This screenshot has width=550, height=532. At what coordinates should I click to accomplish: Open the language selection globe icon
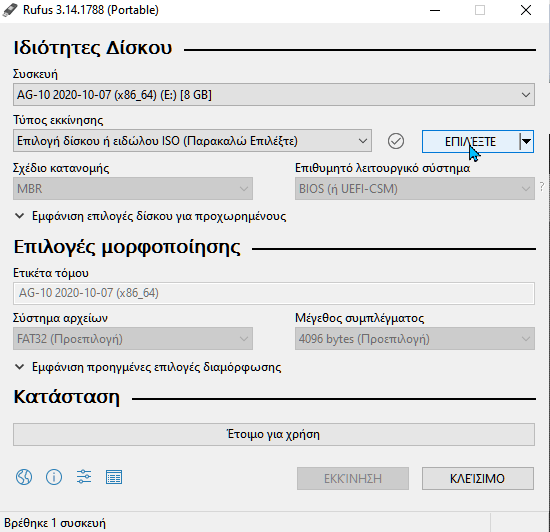pos(24,477)
